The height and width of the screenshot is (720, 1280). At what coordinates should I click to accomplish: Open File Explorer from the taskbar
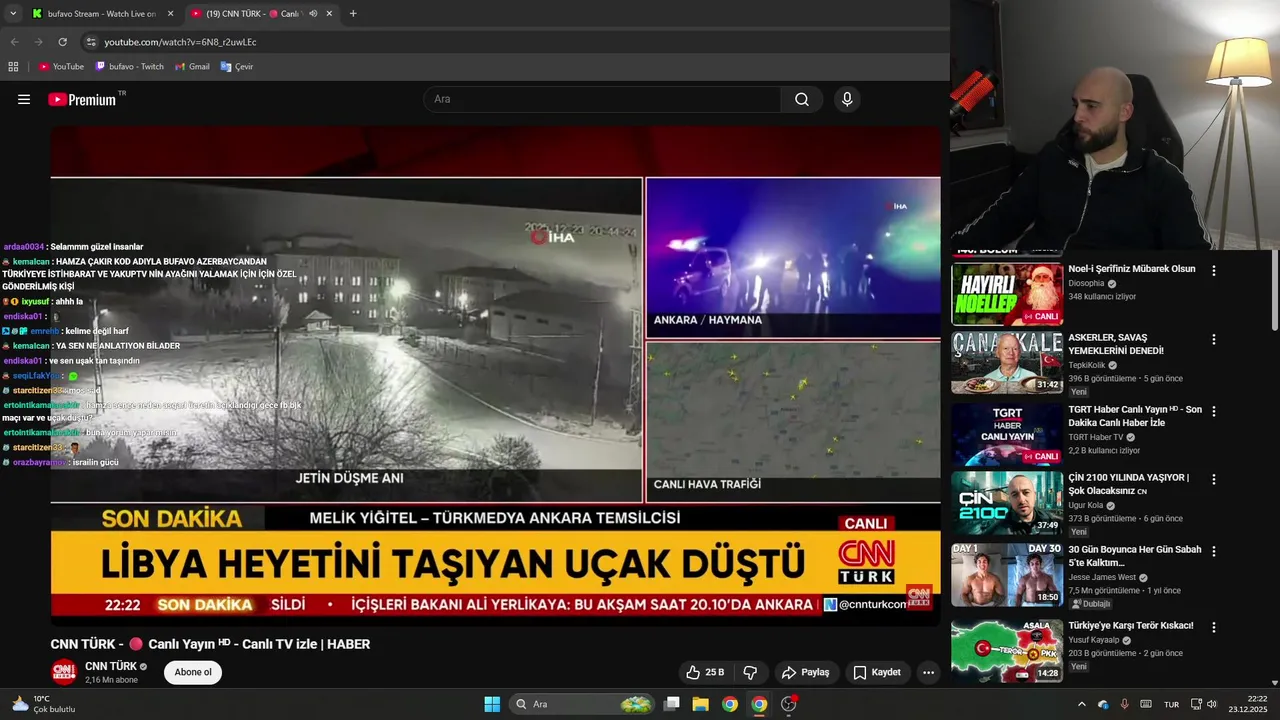[x=700, y=704]
